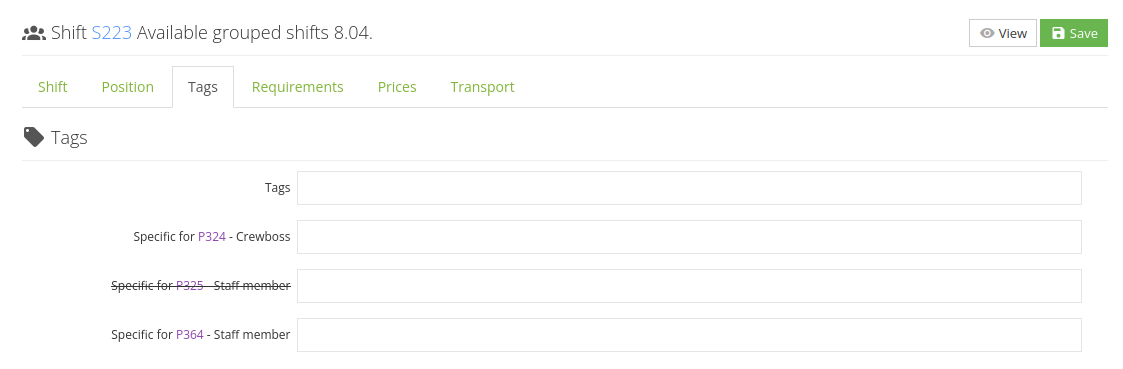Switch to the Shift tab
1123x369 pixels.
(x=52, y=87)
